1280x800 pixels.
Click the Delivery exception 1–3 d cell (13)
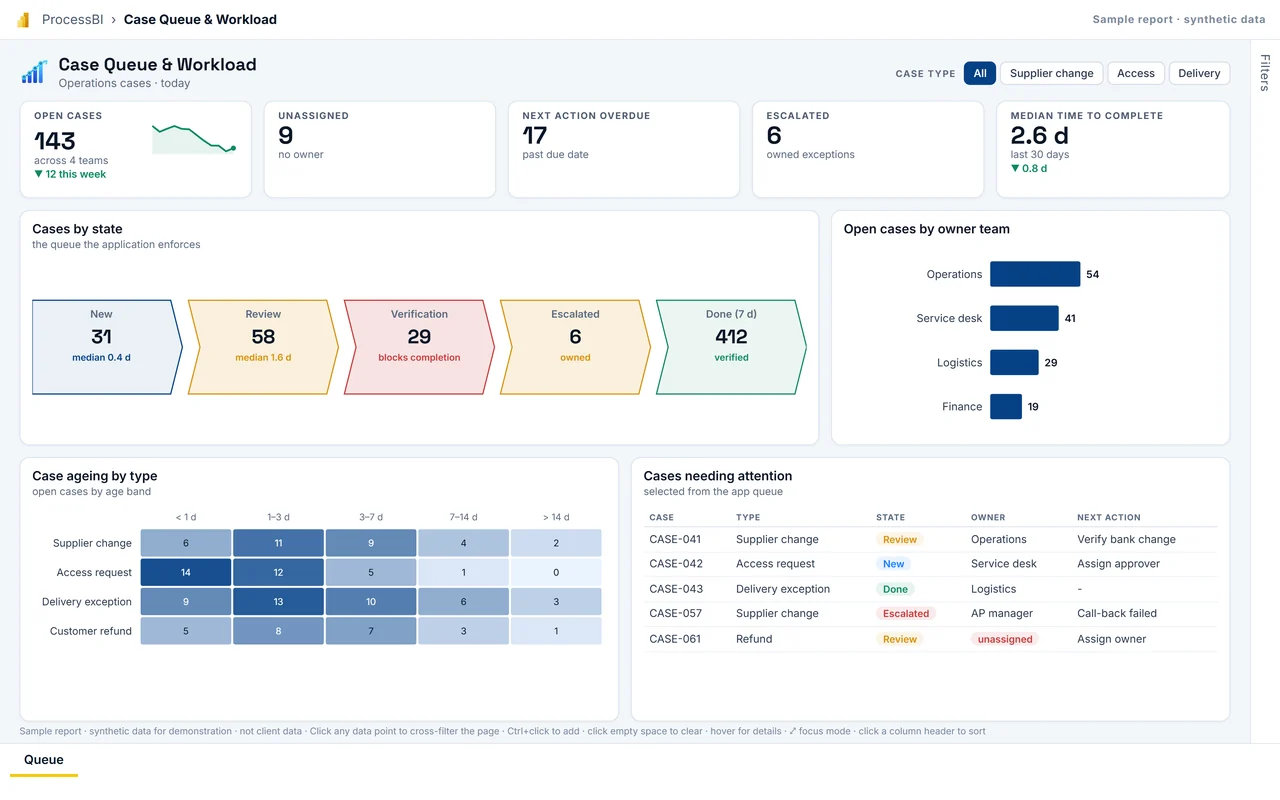(278, 602)
